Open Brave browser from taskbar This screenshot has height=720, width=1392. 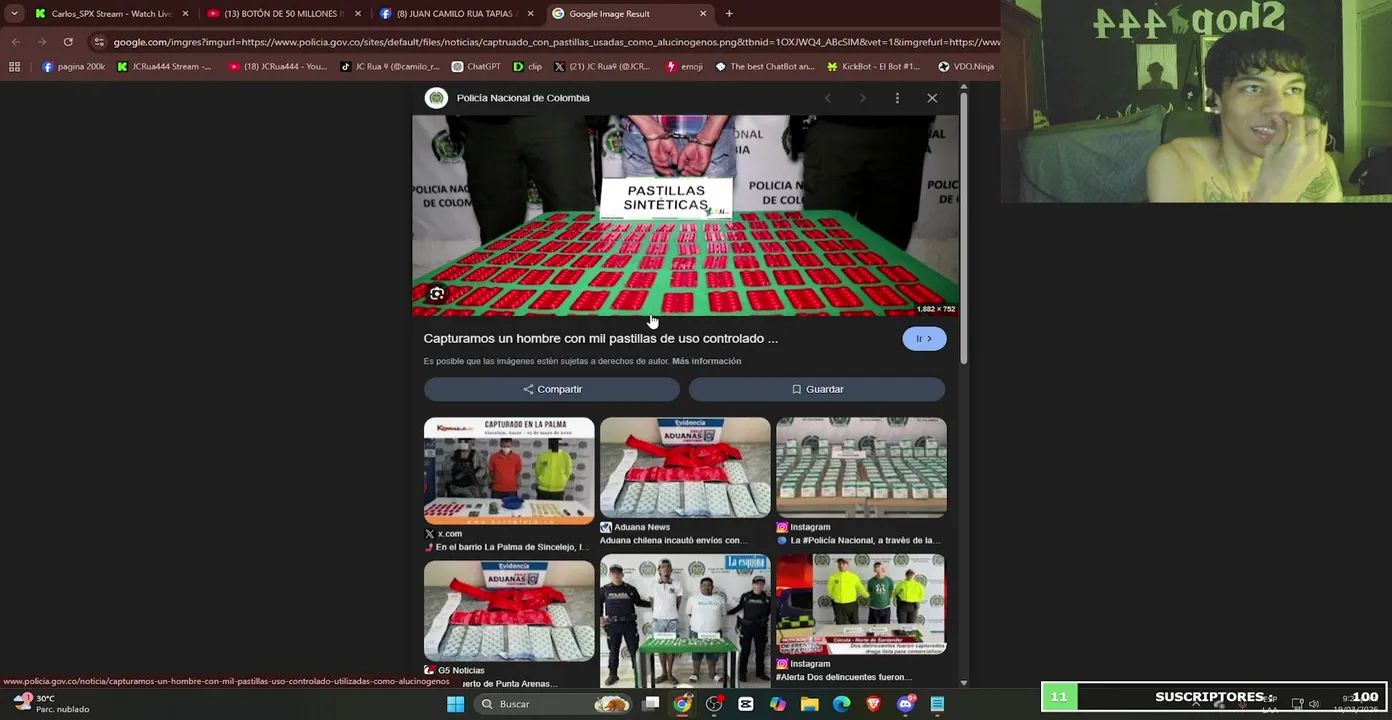(873, 704)
